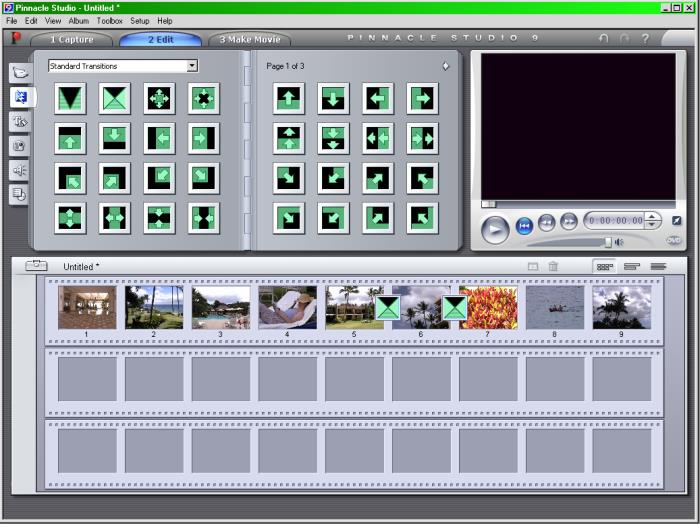This screenshot has height=524, width=700.
Task: Open help with the question mark icon
Action: [x=645, y=39]
